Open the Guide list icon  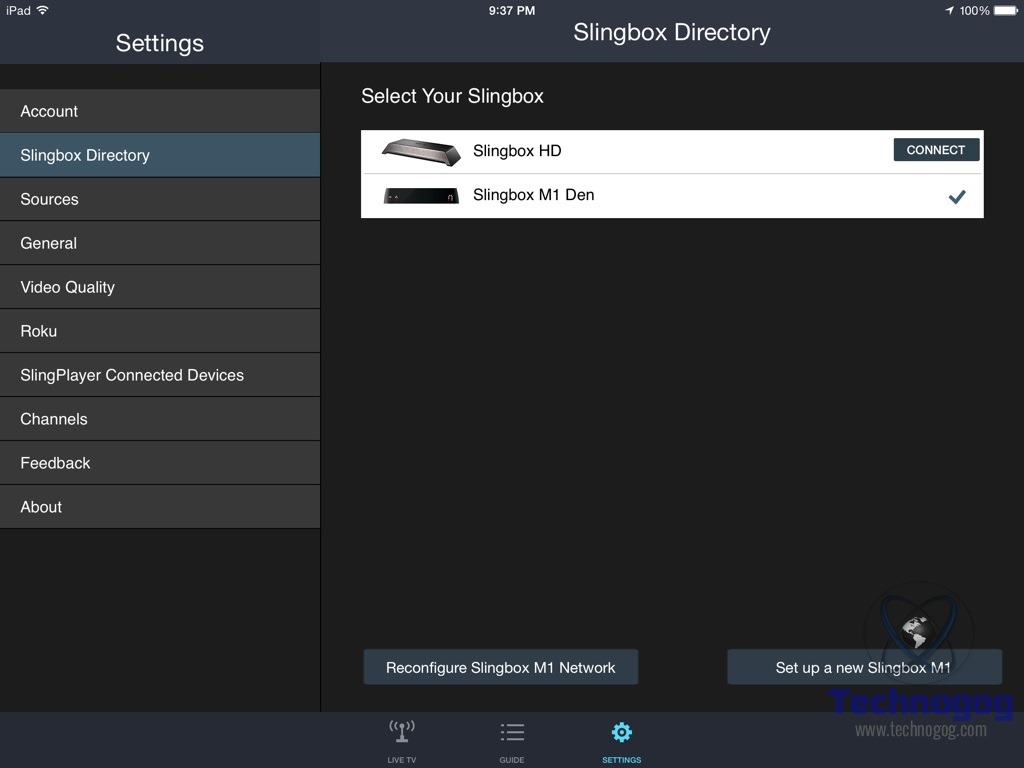point(512,733)
